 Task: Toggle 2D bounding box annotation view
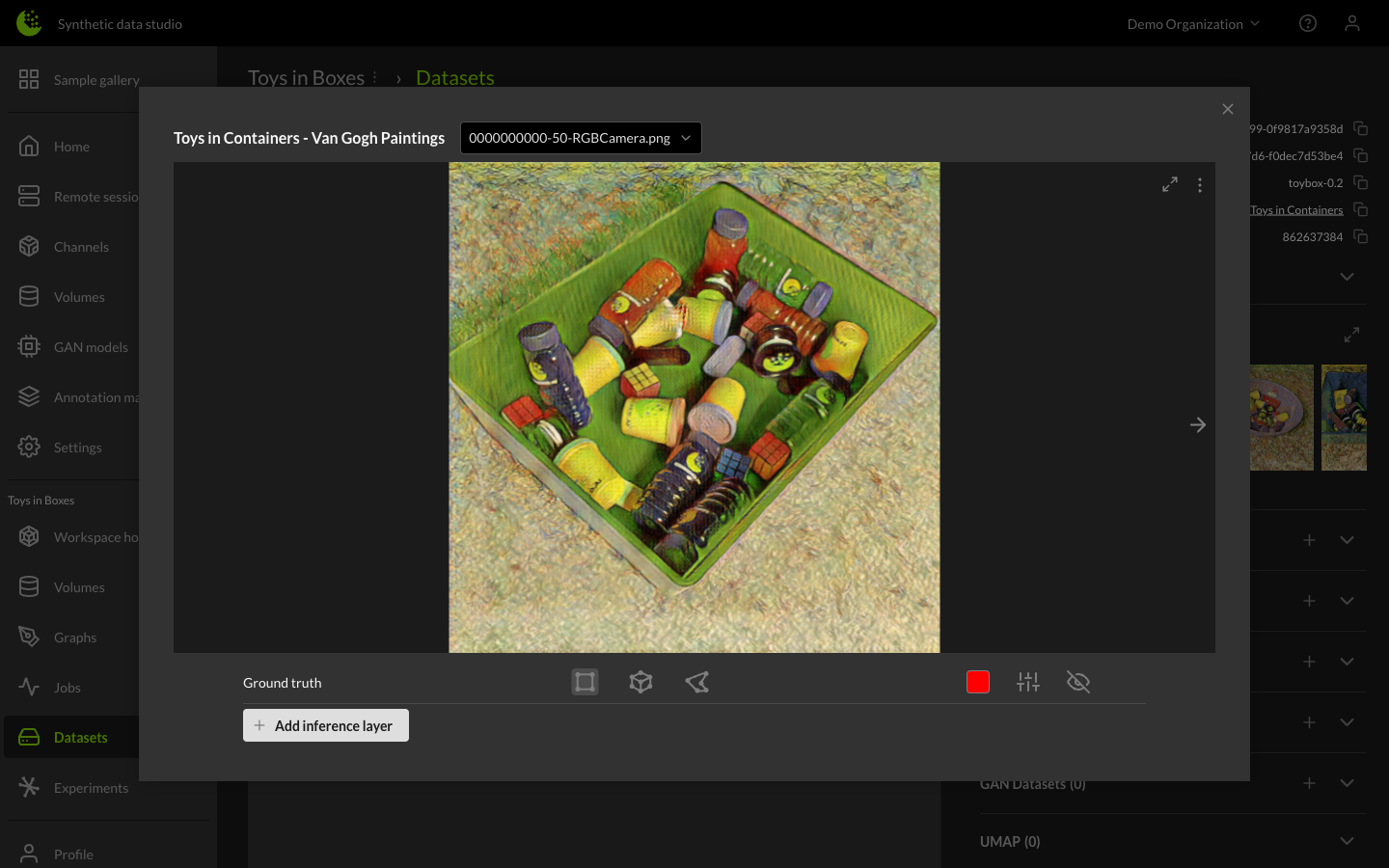(x=585, y=682)
